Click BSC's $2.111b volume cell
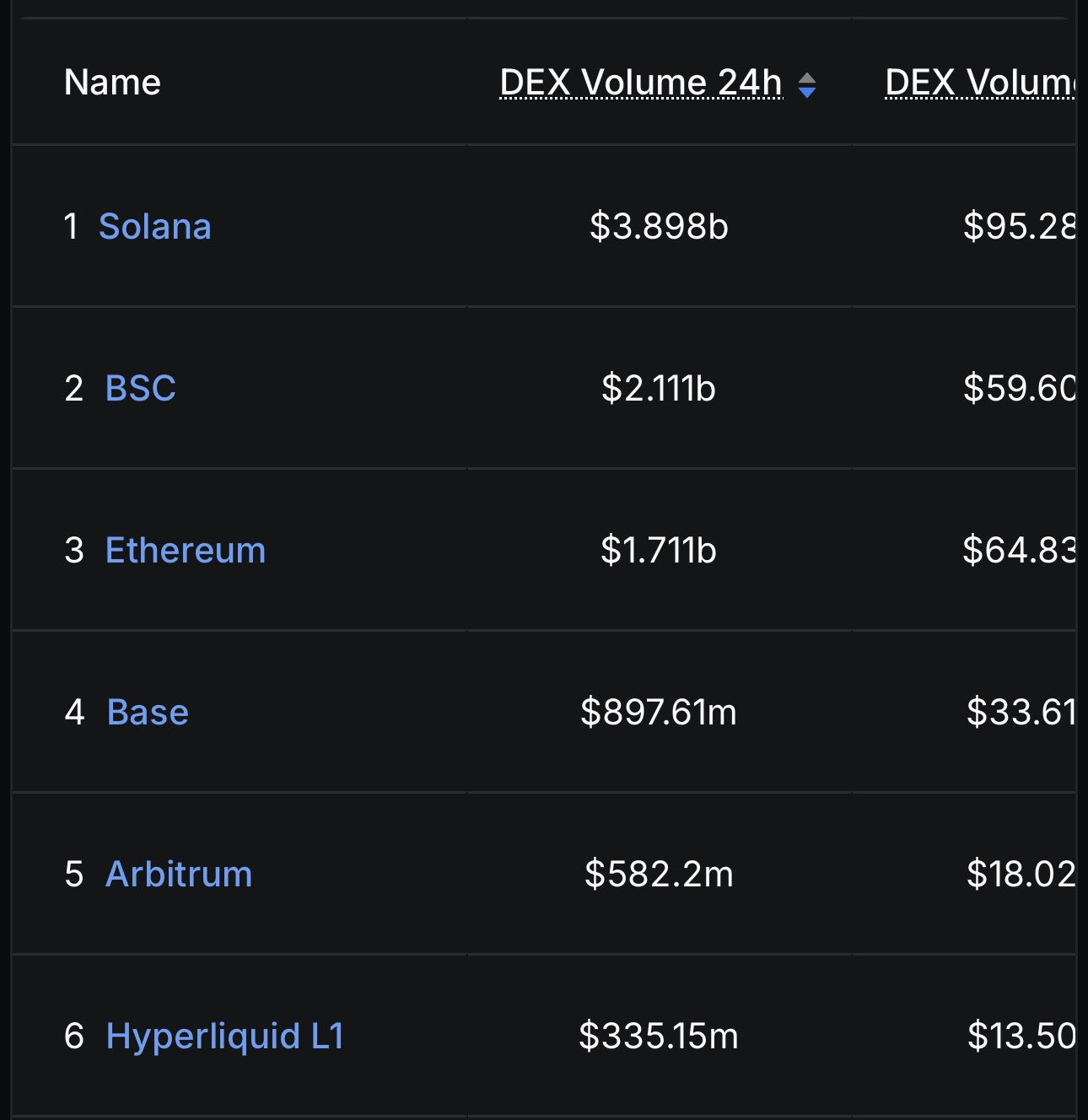1088x1120 pixels. pos(659,388)
